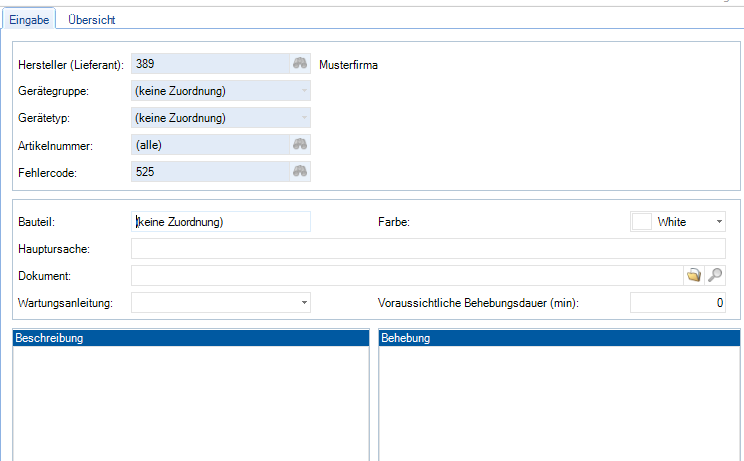Expand the Wartungsanleitung combo box

(303, 302)
